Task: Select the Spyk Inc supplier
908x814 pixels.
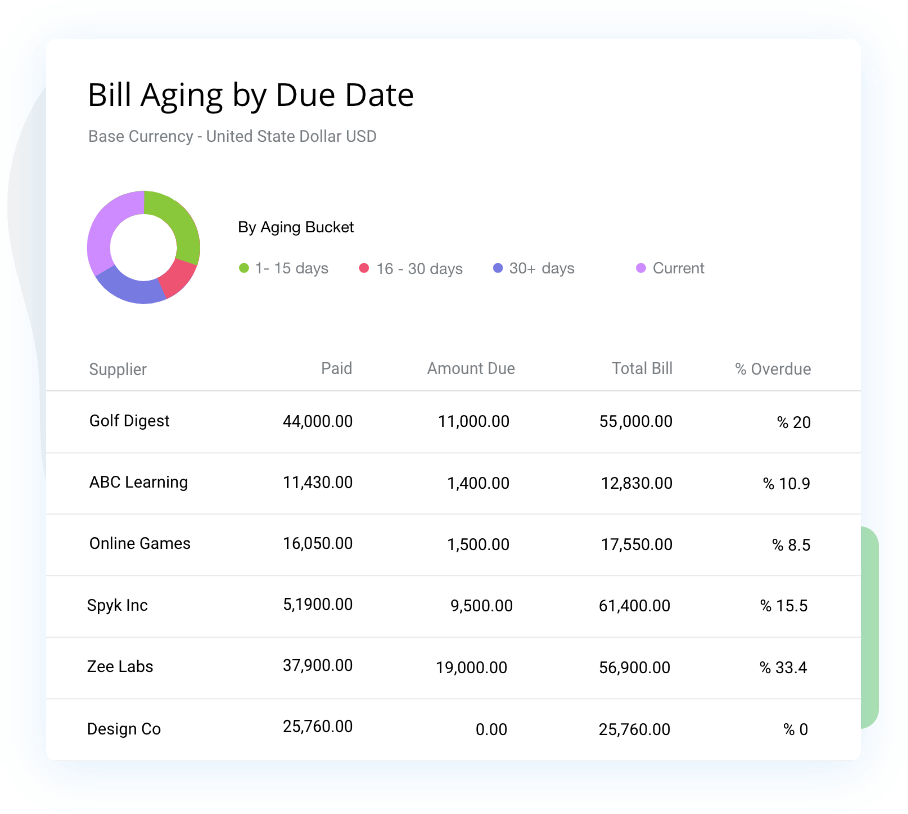Action: pos(117,605)
